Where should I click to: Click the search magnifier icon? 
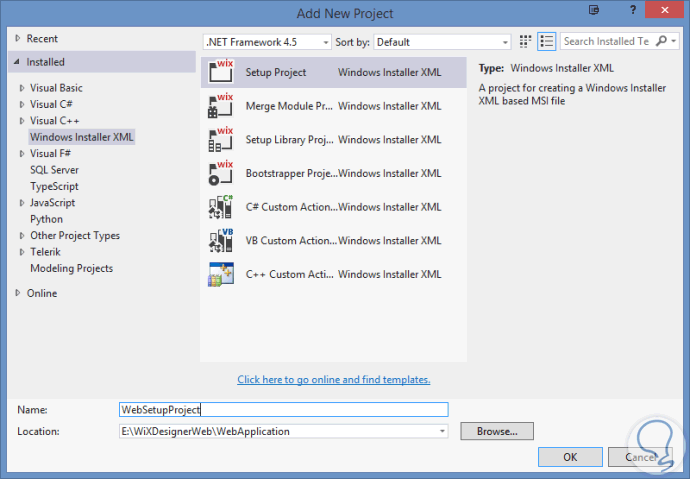[x=661, y=41]
